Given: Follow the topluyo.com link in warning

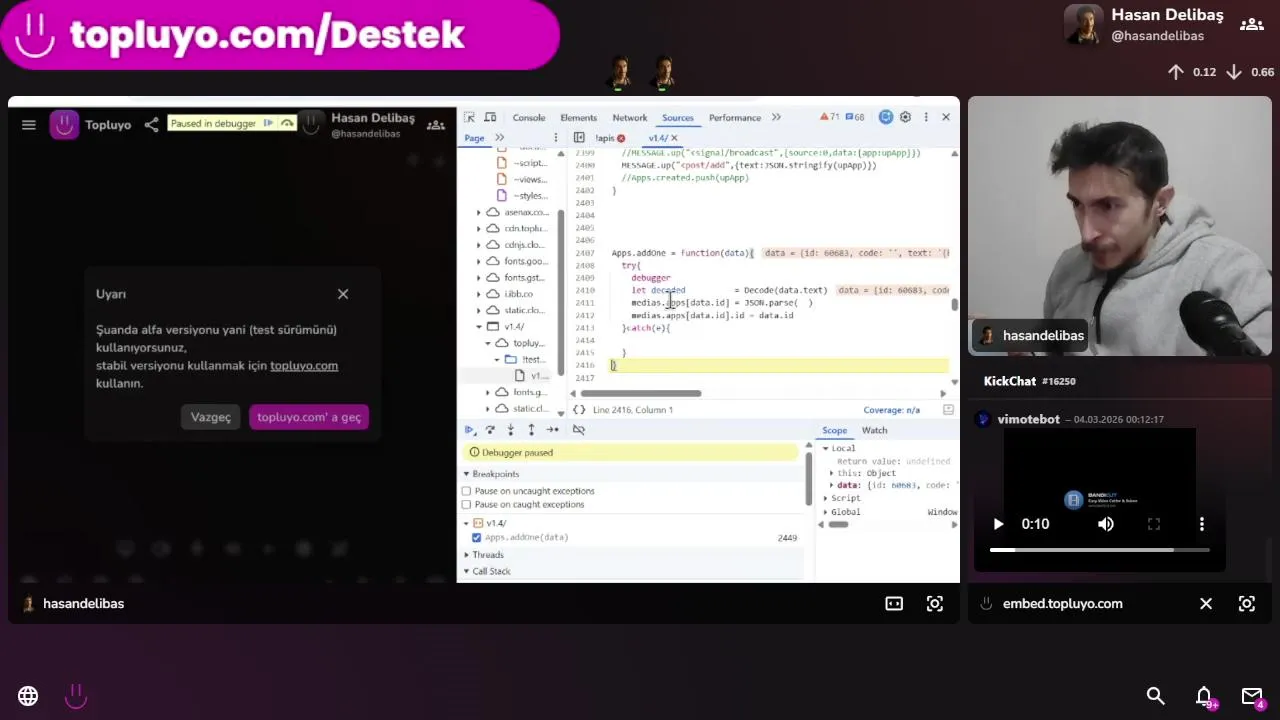Looking at the screenshot, I should (x=304, y=366).
